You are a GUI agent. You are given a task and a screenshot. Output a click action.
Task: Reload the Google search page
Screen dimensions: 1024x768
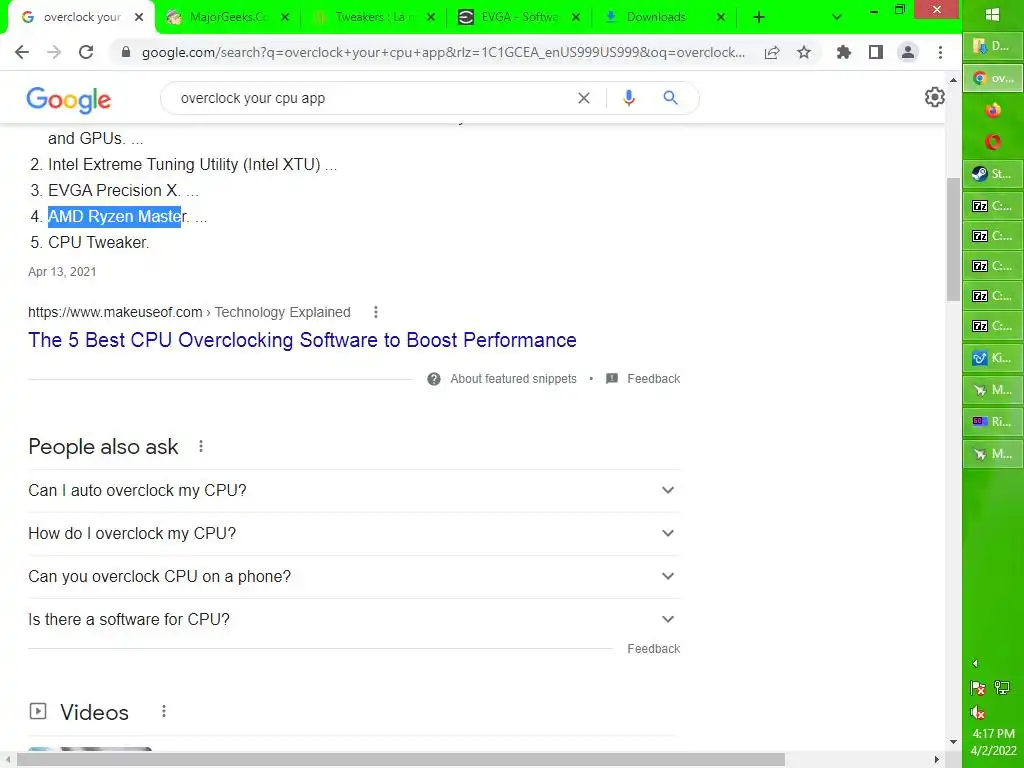86,52
